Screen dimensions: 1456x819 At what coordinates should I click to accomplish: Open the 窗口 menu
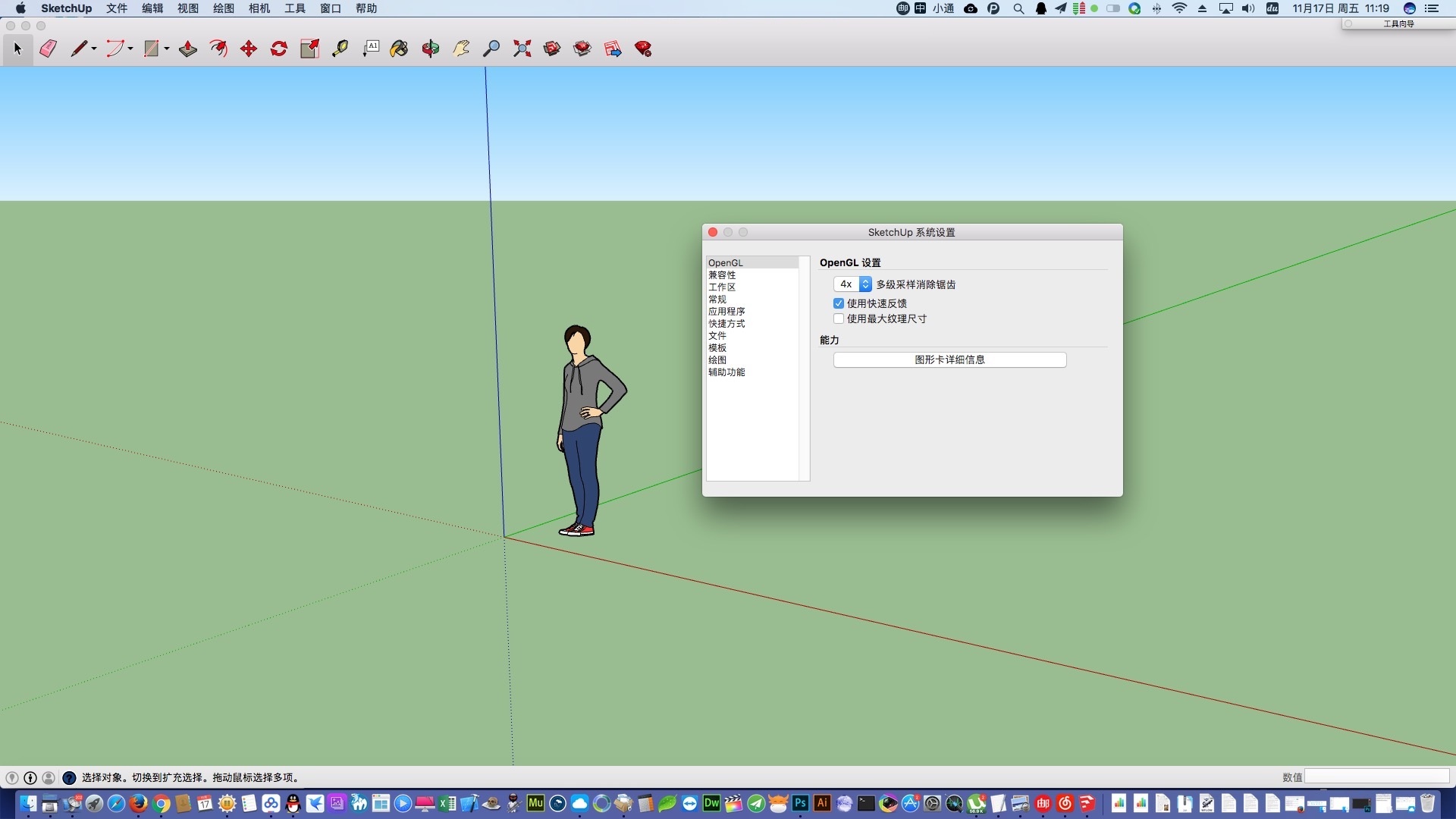click(331, 8)
